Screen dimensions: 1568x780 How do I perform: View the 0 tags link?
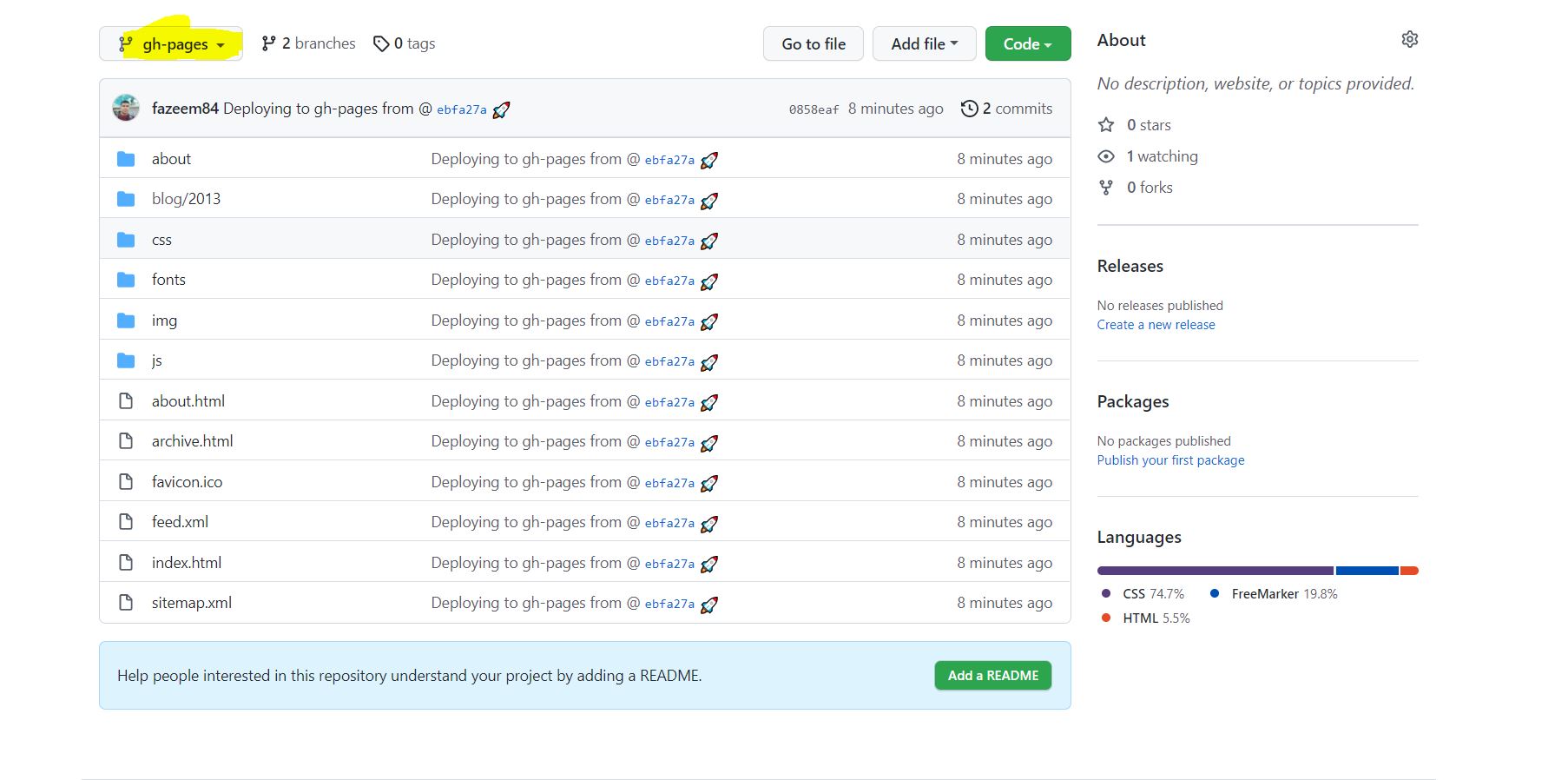coord(404,43)
